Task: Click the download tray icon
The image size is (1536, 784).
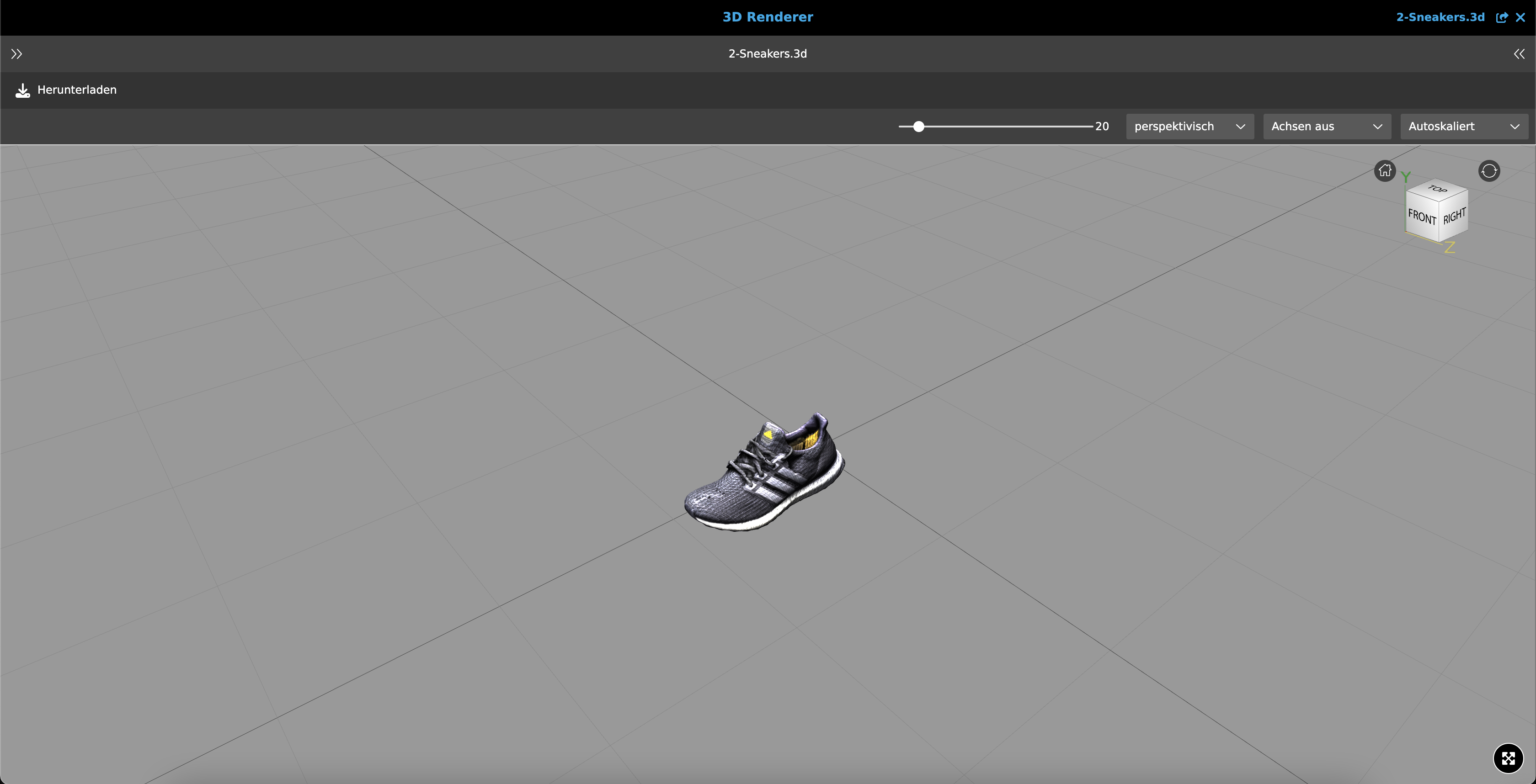Action: click(23, 90)
